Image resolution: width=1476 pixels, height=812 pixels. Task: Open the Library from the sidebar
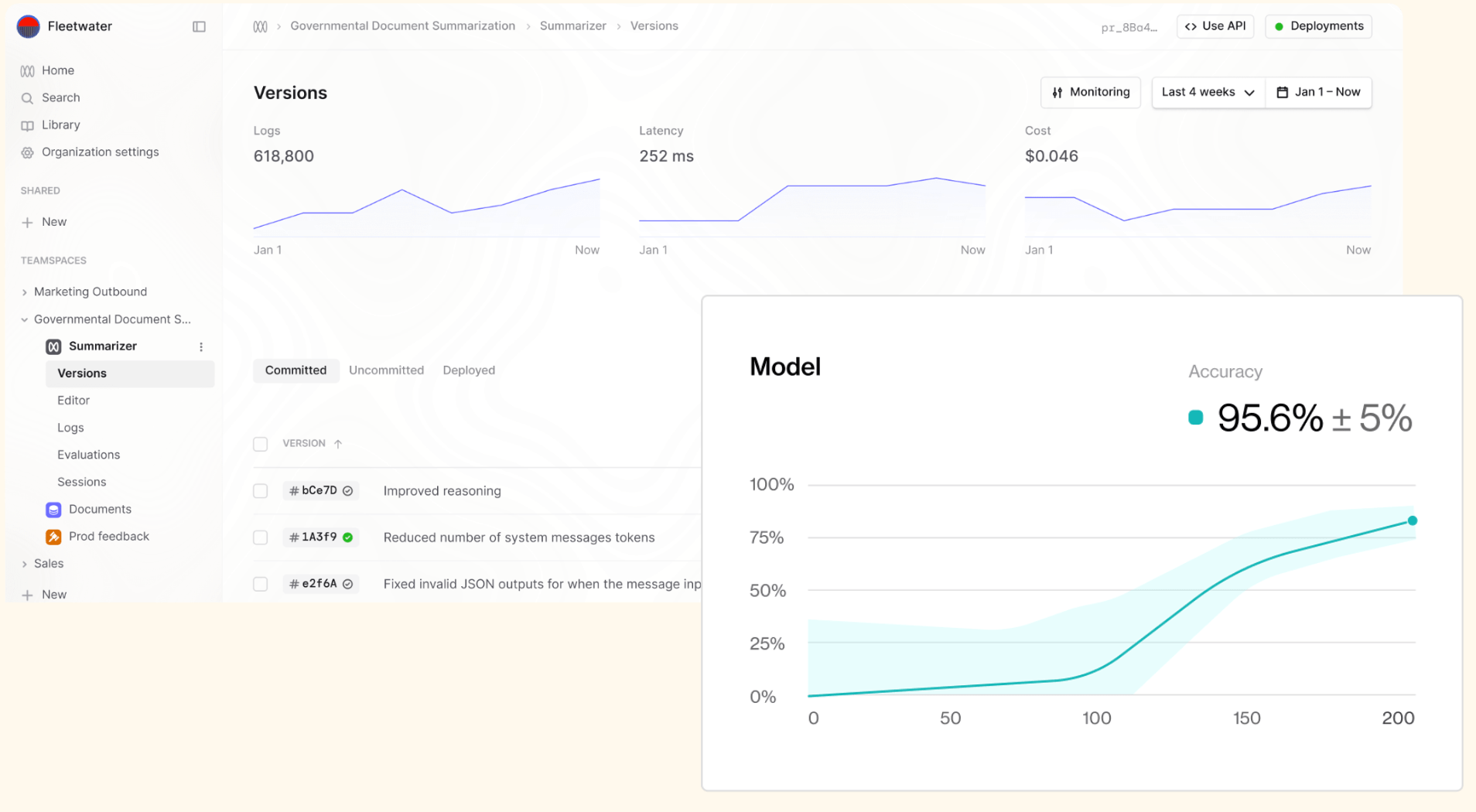pyautogui.click(x=60, y=125)
